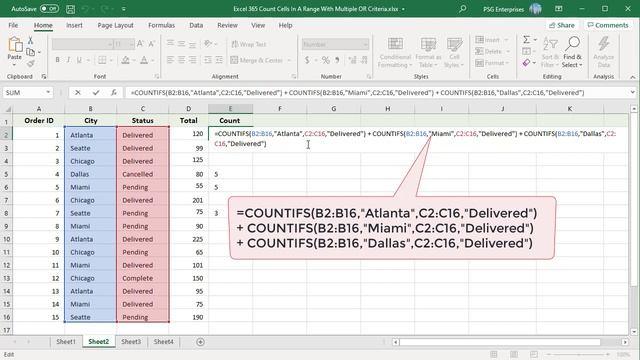The image size is (640, 360).
Task: Click inside the formula bar text
Action: [x=357, y=93]
